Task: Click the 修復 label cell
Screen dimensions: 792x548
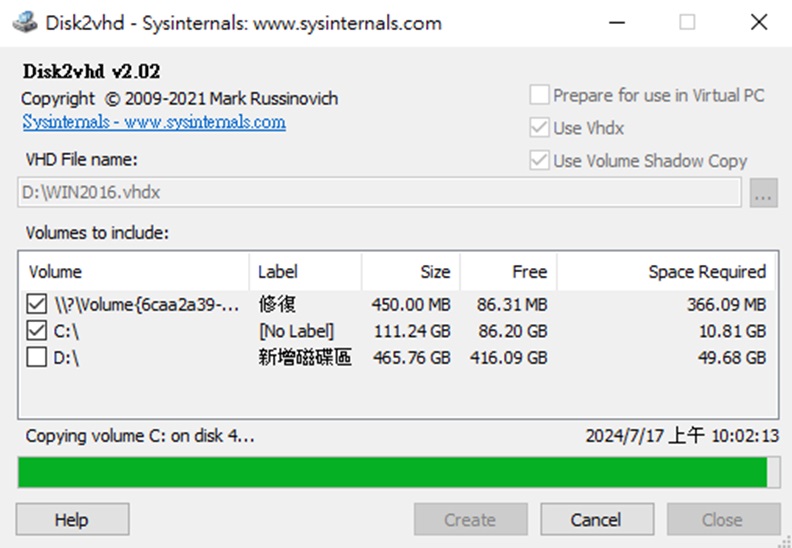Action: [x=277, y=305]
